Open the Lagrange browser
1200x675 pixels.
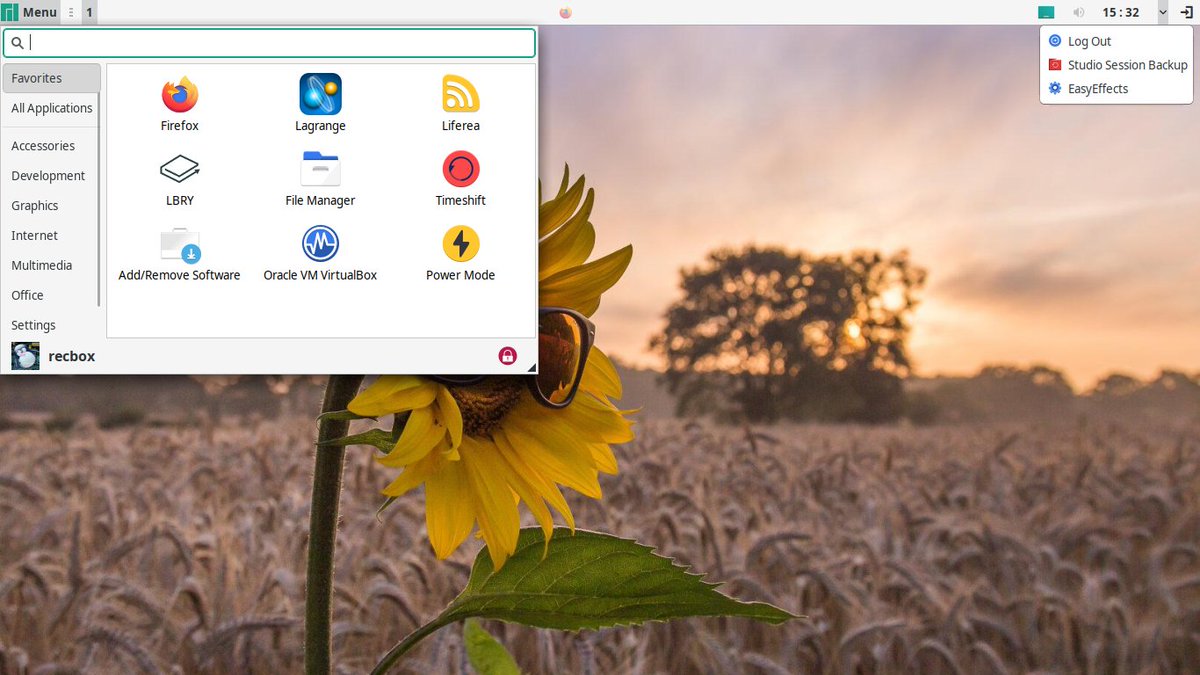(x=320, y=100)
